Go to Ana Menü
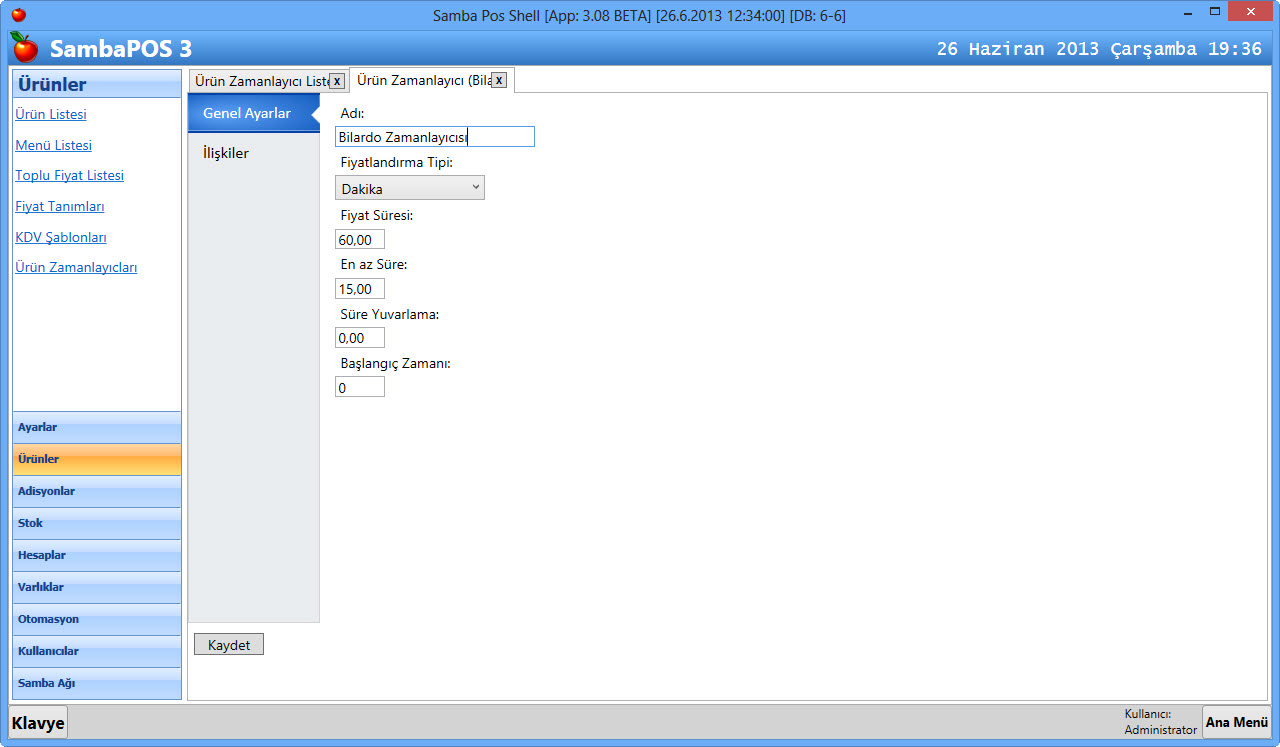The image size is (1280, 747). point(1236,722)
